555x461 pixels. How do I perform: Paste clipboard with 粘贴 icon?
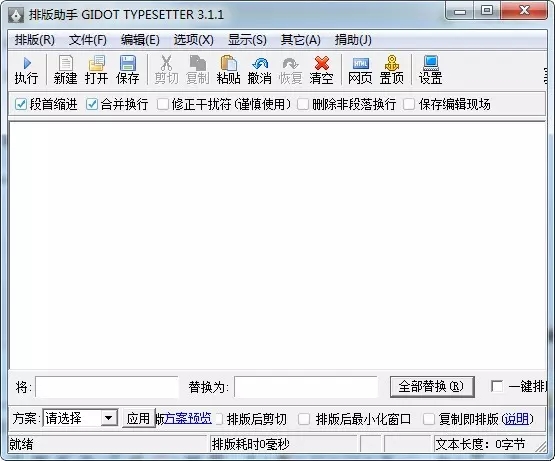point(229,70)
